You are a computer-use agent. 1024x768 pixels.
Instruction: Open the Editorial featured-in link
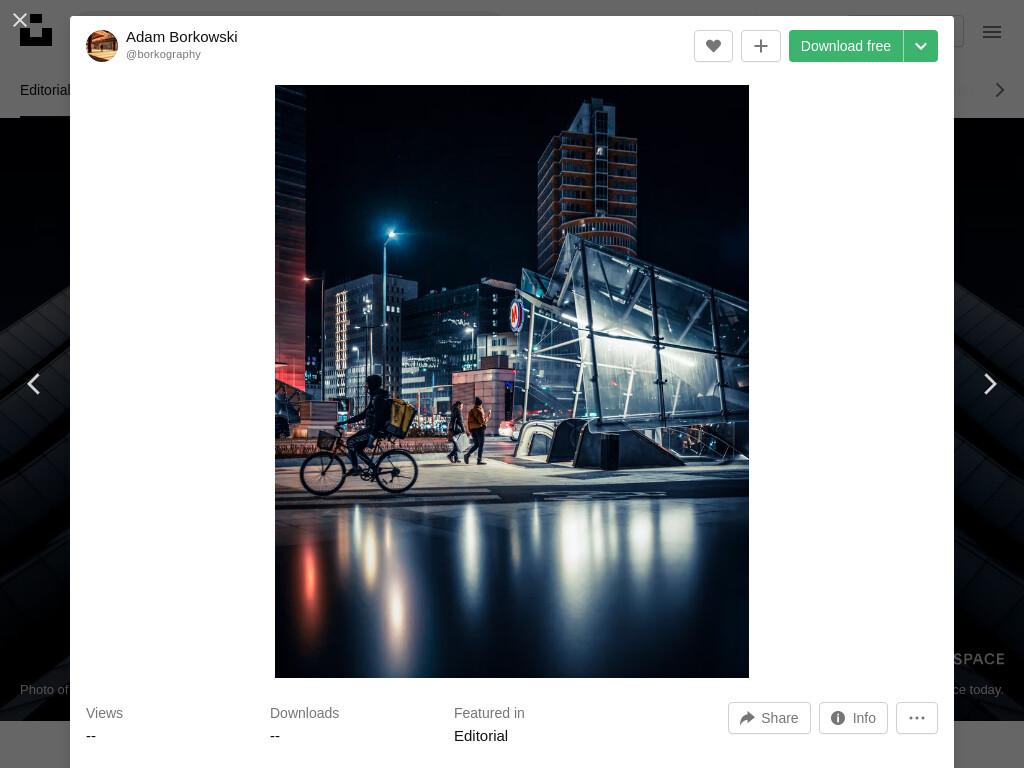(481, 736)
